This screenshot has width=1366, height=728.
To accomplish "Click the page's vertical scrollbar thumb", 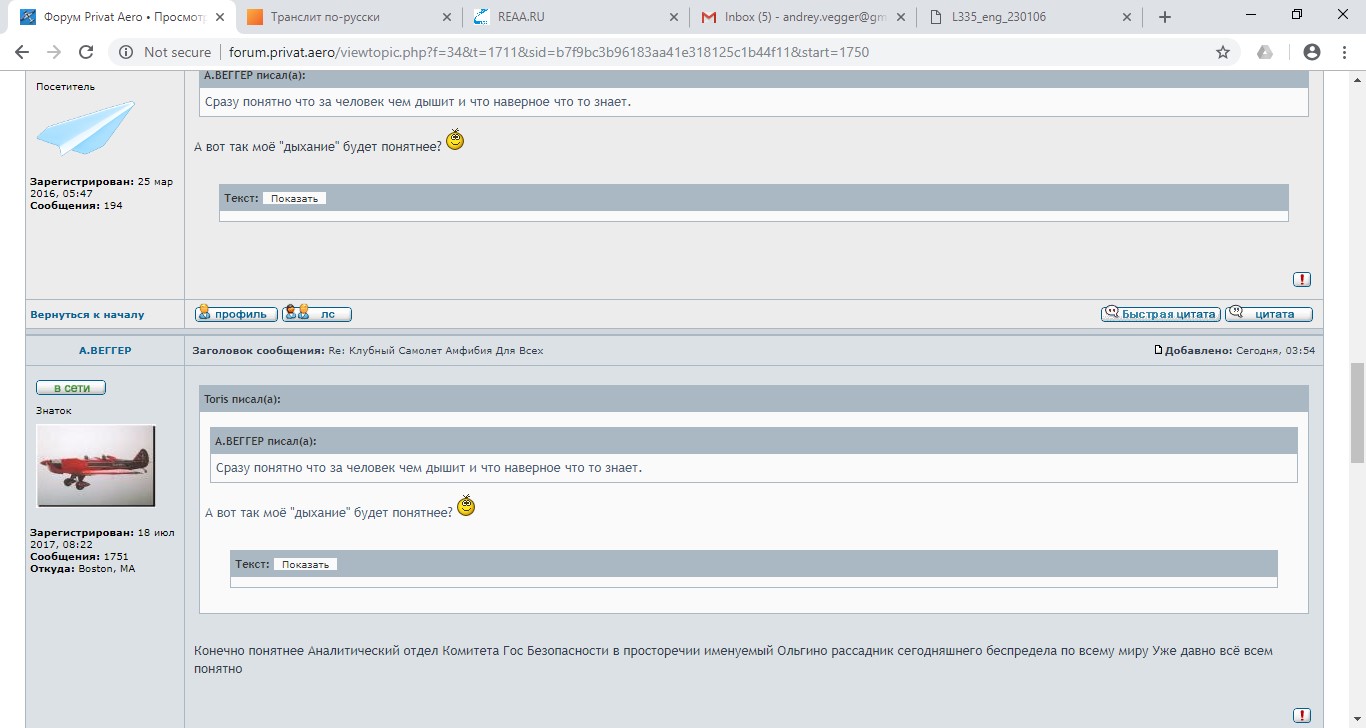I will click(x=1357, y=410).
